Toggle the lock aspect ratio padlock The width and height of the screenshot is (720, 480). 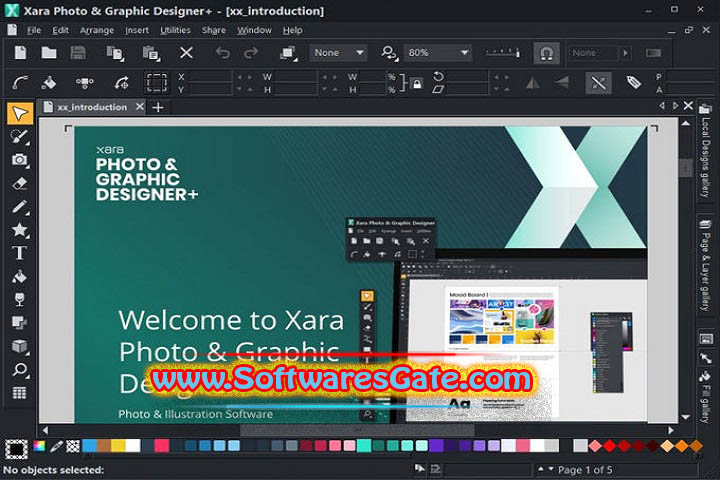[417, 84]
